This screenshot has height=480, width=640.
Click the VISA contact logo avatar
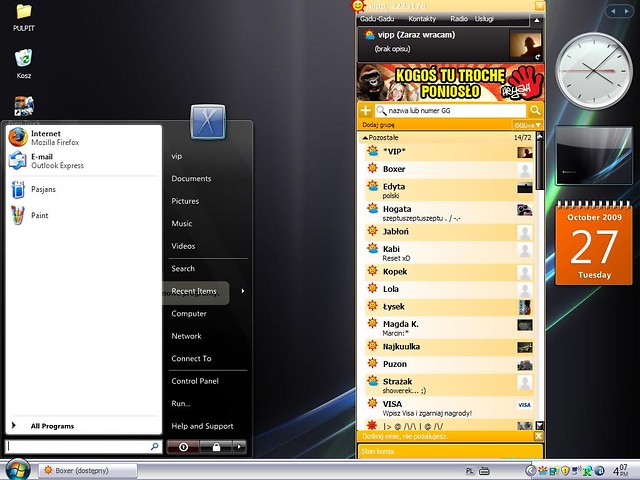click(524, 405)
